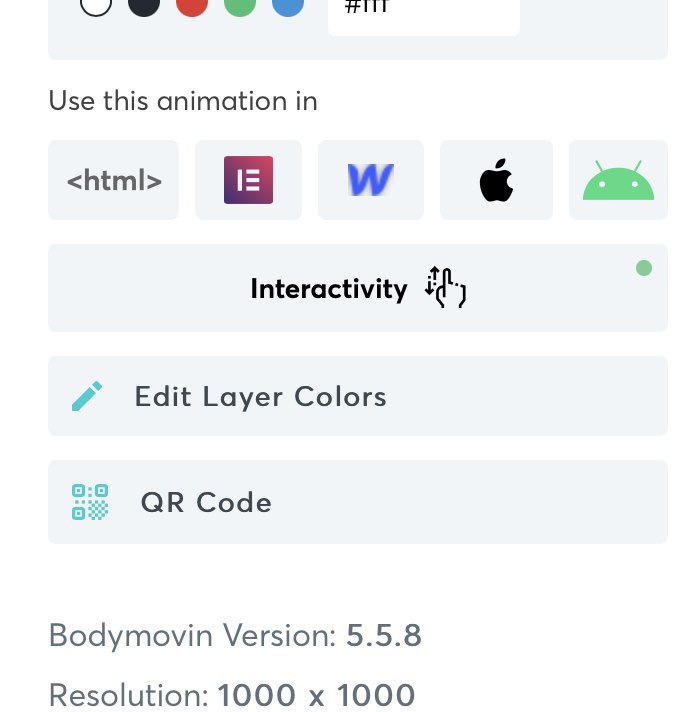698x712 pixels.
Task: Click the Apple iOS icon
Action: click(496, 180)
